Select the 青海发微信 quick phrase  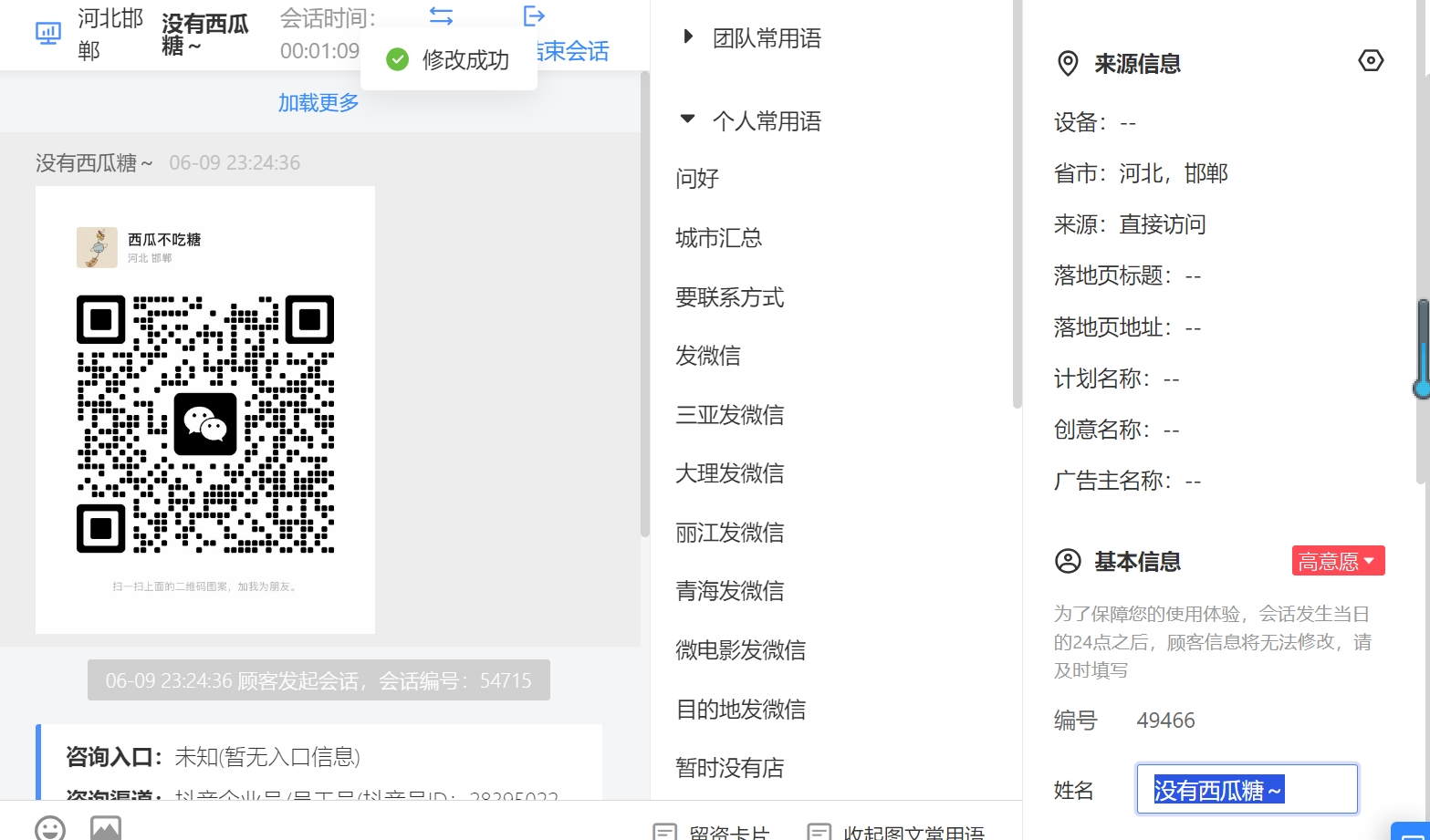(x=729, y=591)
